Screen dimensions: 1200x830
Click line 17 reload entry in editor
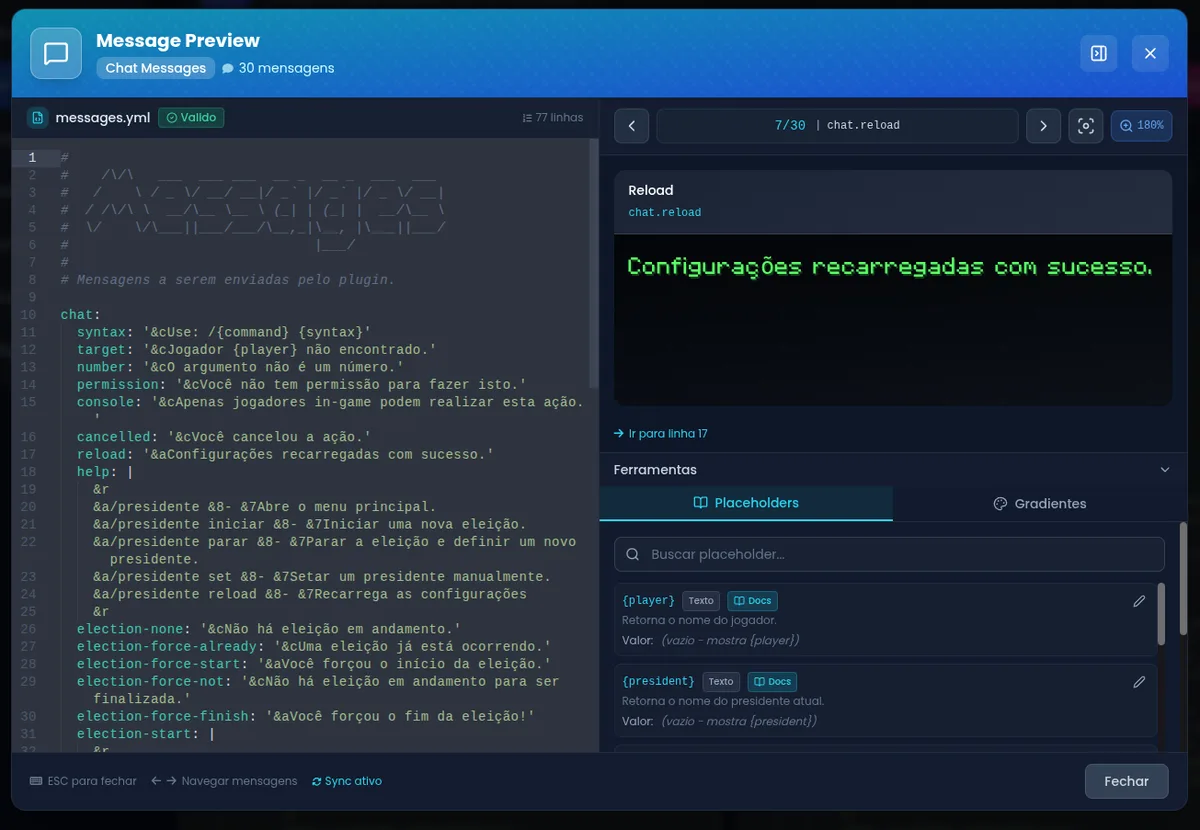click(x=286, y=454)
